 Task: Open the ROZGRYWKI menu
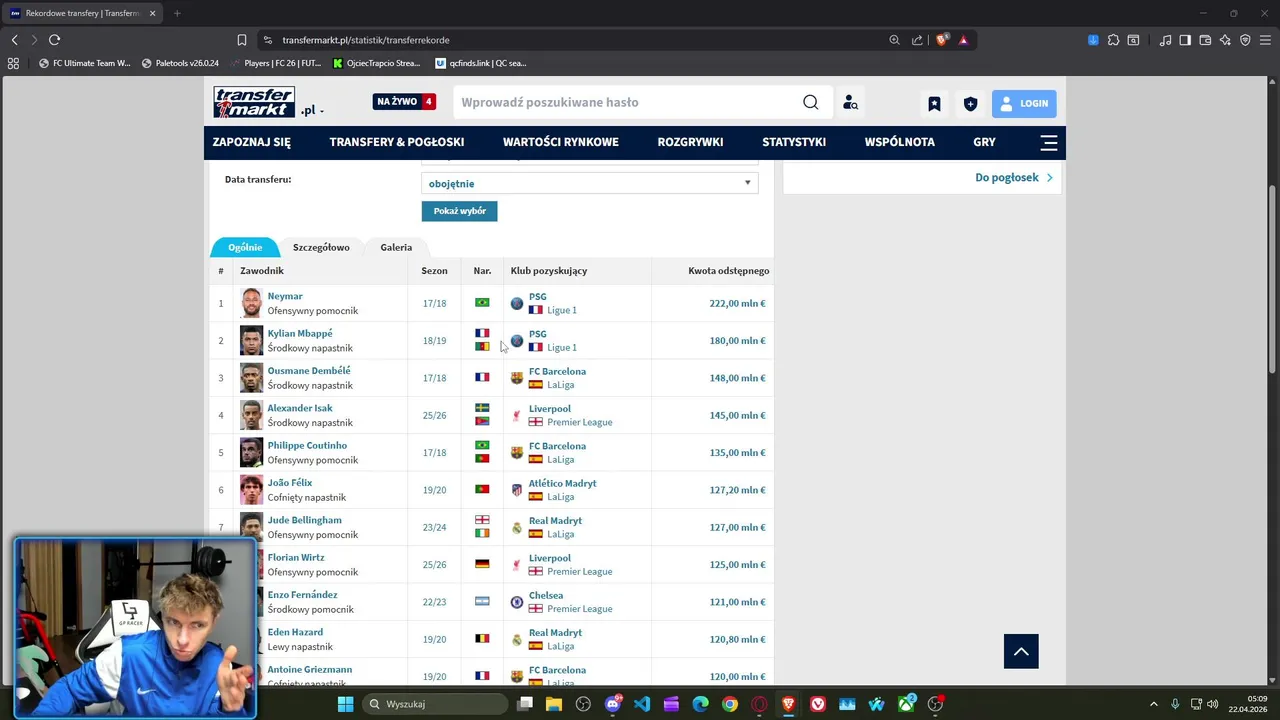coord(690,142)
